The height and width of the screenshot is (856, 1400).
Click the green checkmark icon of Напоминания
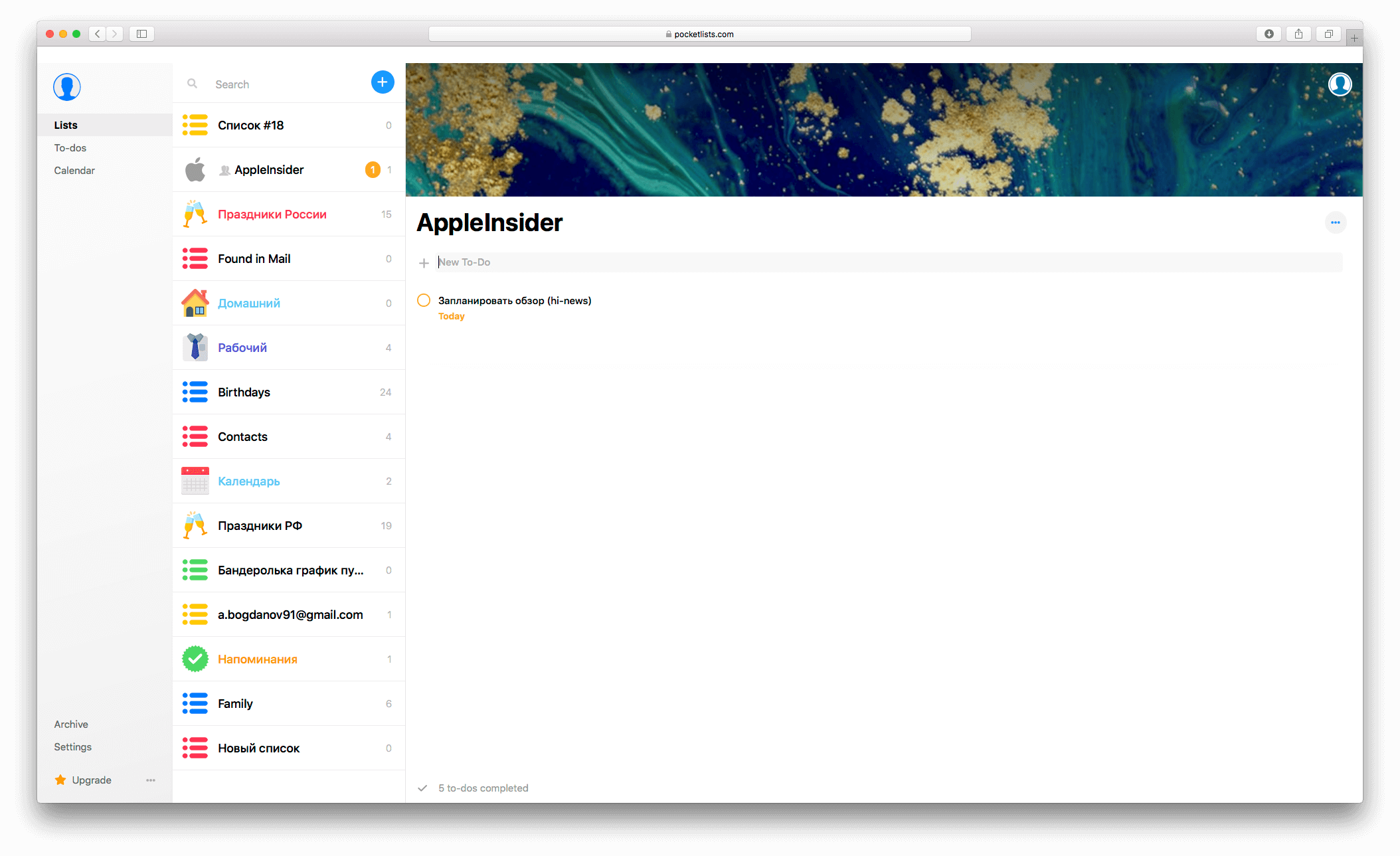tap(195, 659)
